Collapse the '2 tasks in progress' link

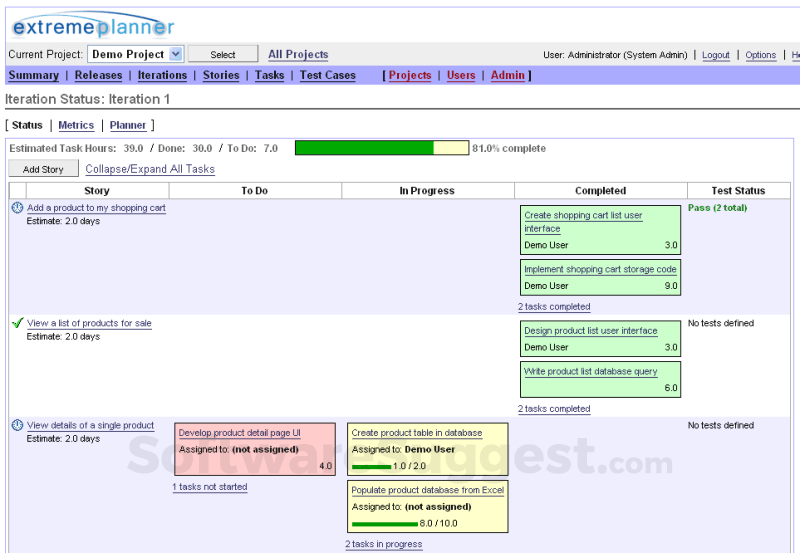[x=384, y=544]
